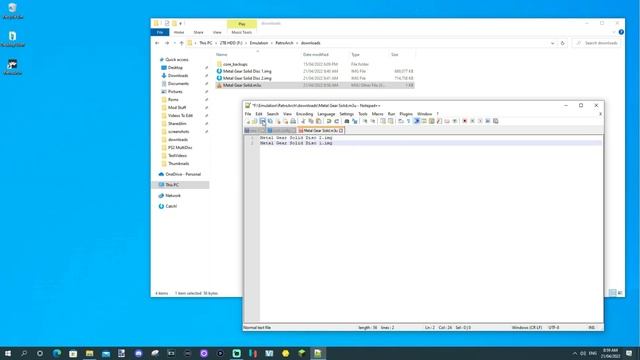Toggle Word Wrap in Notepad++ toolbar
640x360 pixels.
coord(401,121)
